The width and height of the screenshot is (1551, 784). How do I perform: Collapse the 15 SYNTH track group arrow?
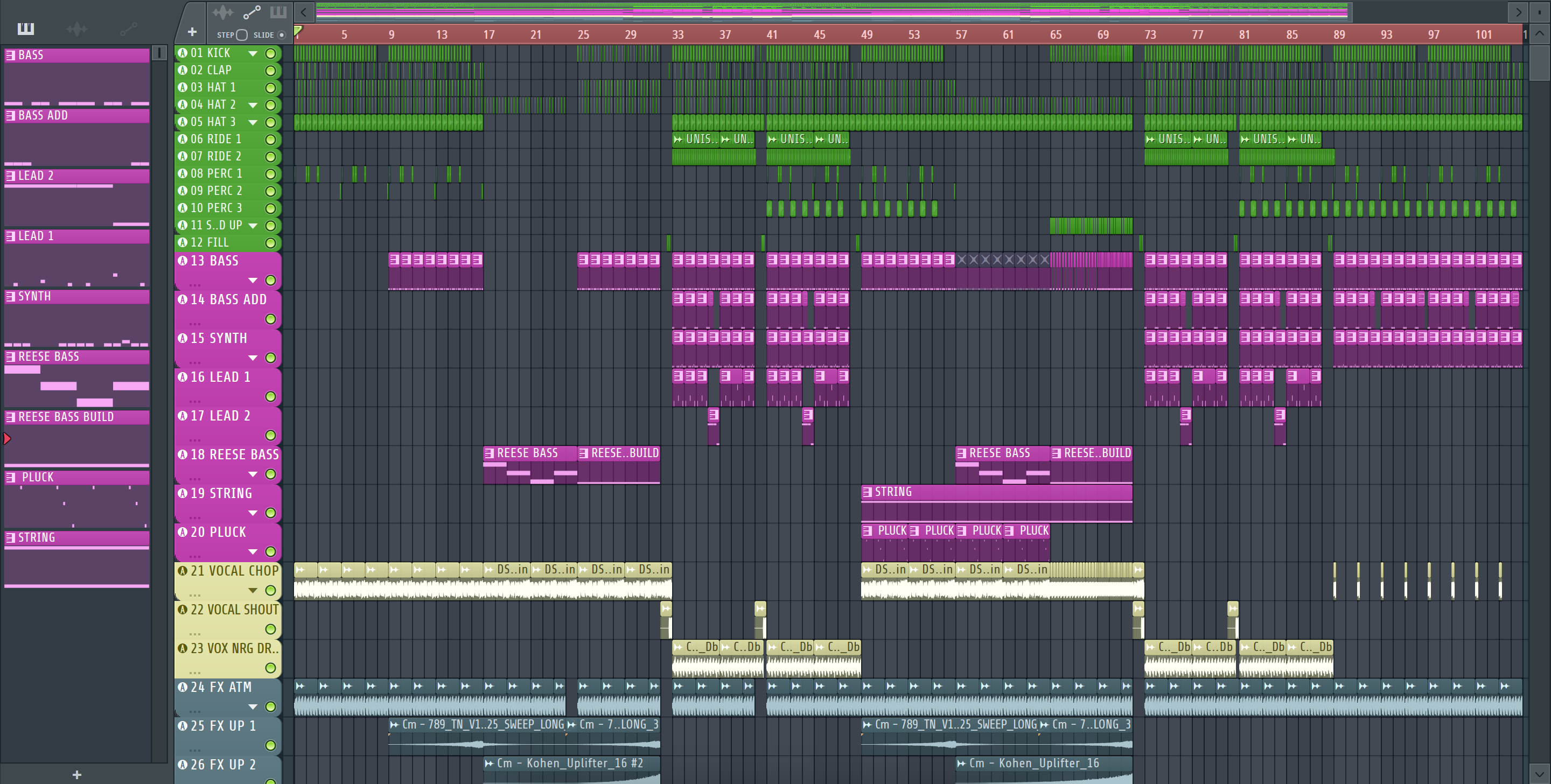coord(253,358)
